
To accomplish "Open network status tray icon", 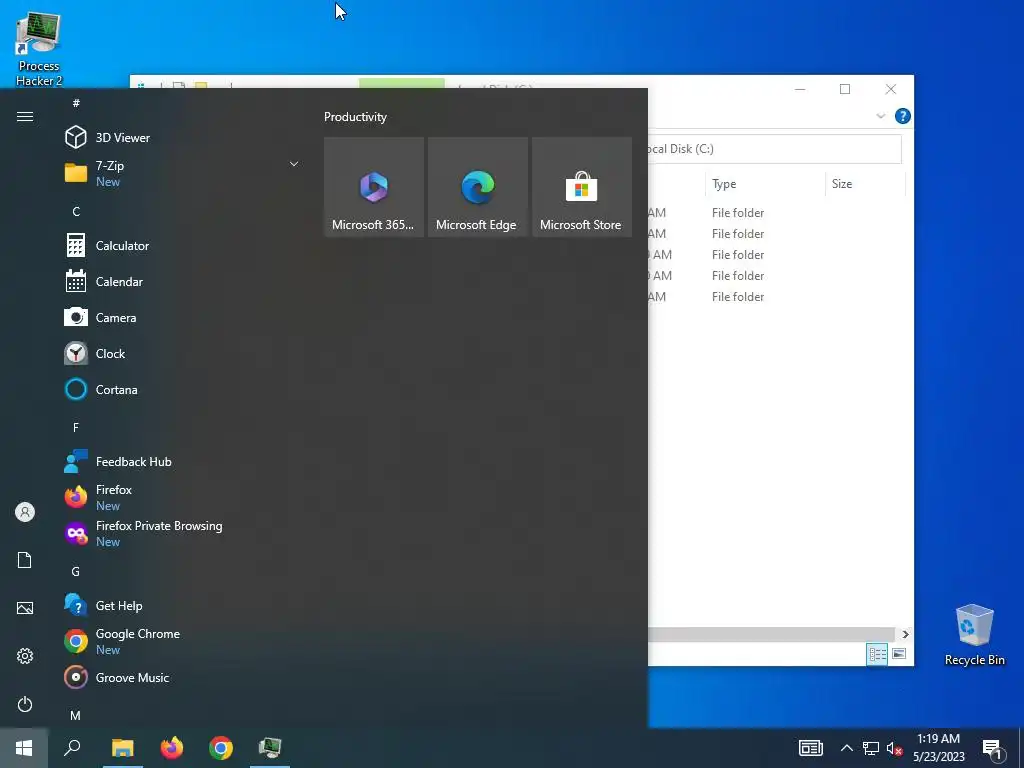I will pyautogui.click(x=871, y=748).
